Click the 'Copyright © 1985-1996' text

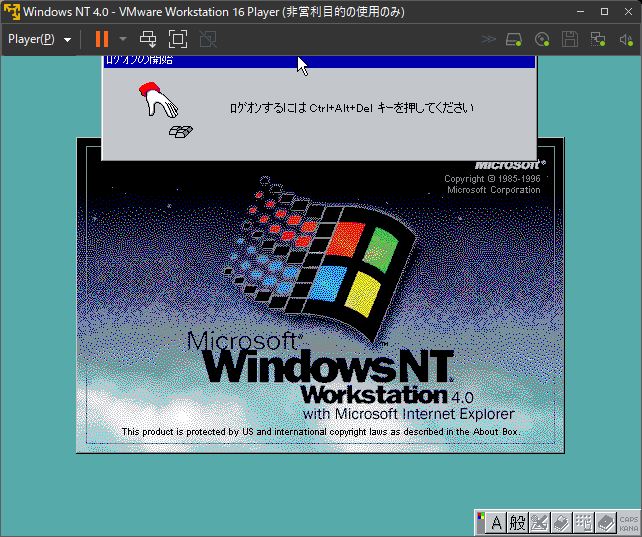[492, 179]
